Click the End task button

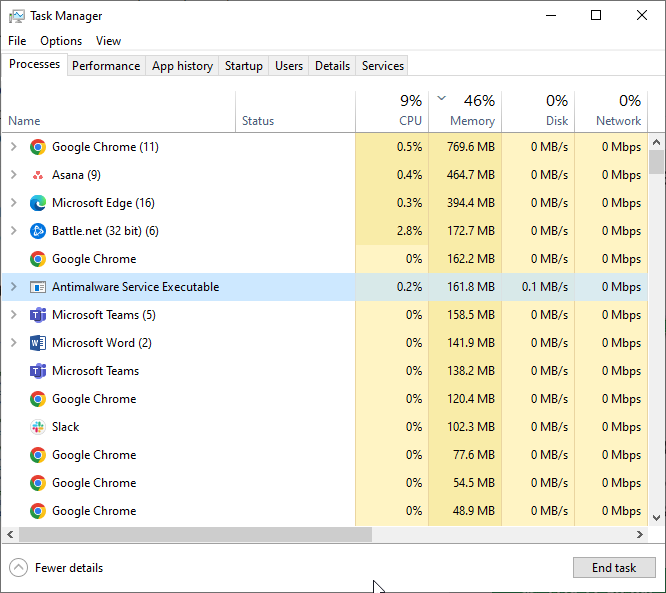[x=614, y=568]
